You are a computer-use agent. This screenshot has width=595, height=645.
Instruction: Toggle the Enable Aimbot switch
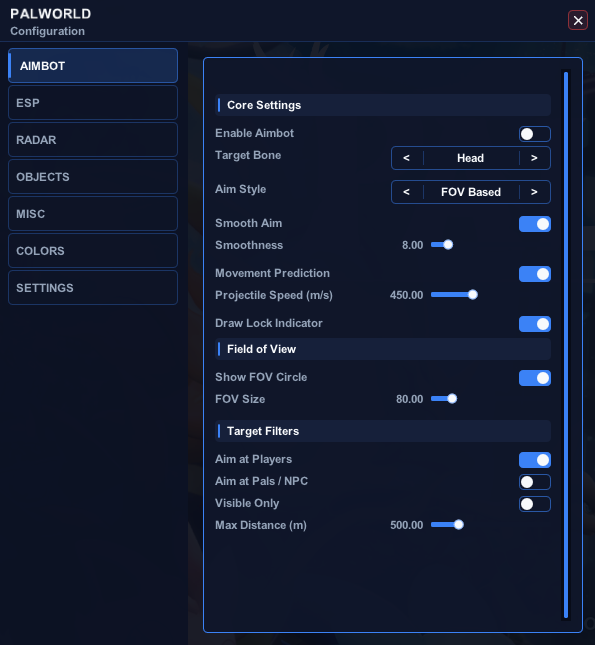point(535,134)
